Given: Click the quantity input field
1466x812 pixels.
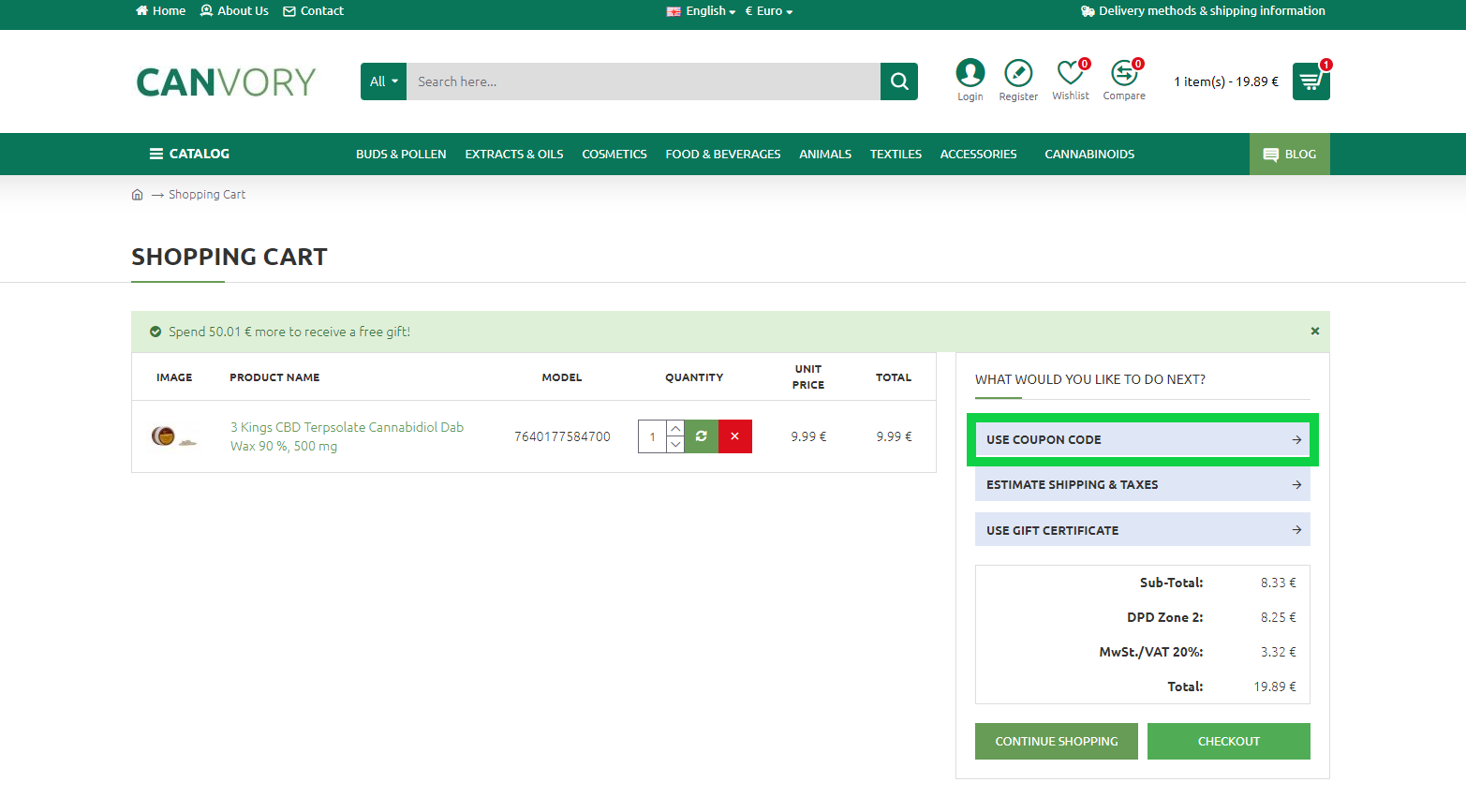Looking at the screenshot, I should coord(652,436).
